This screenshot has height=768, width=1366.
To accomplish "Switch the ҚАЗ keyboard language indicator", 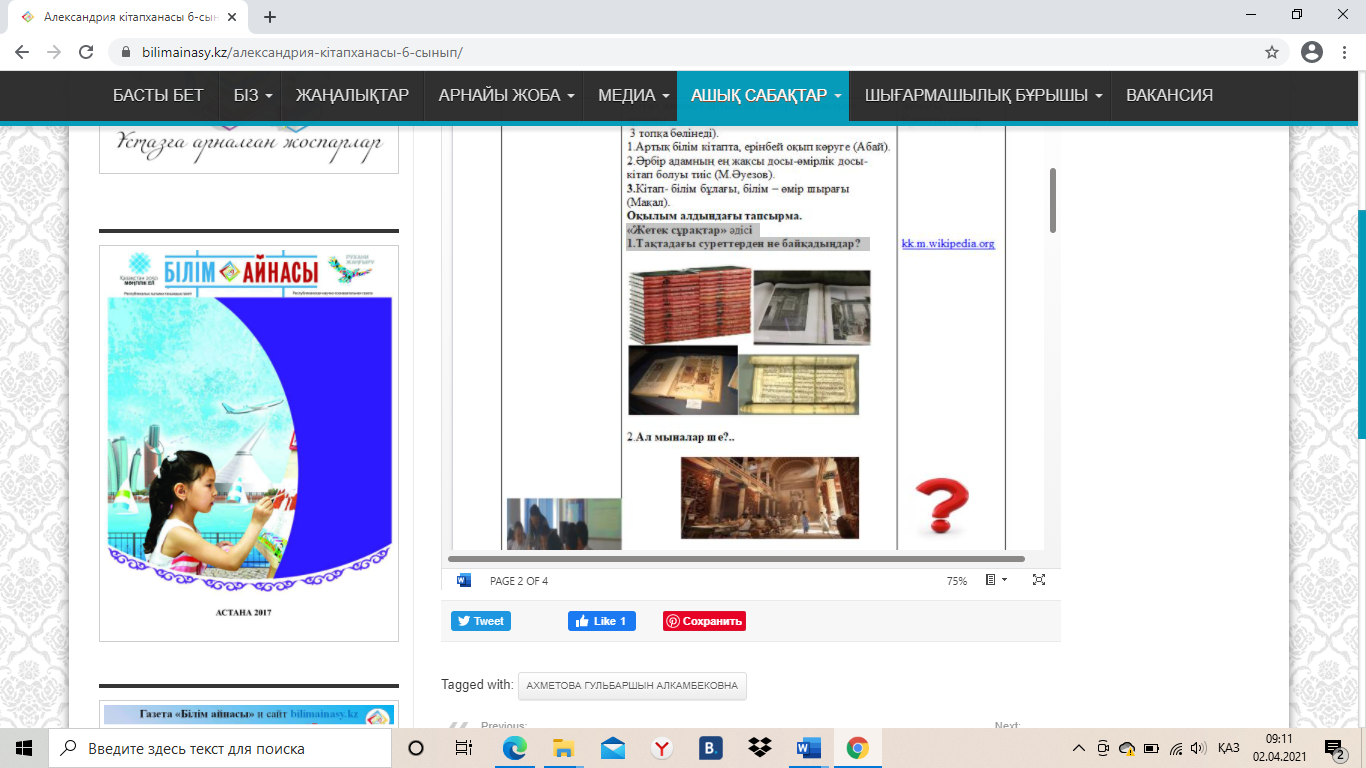I will [1229, 748].
